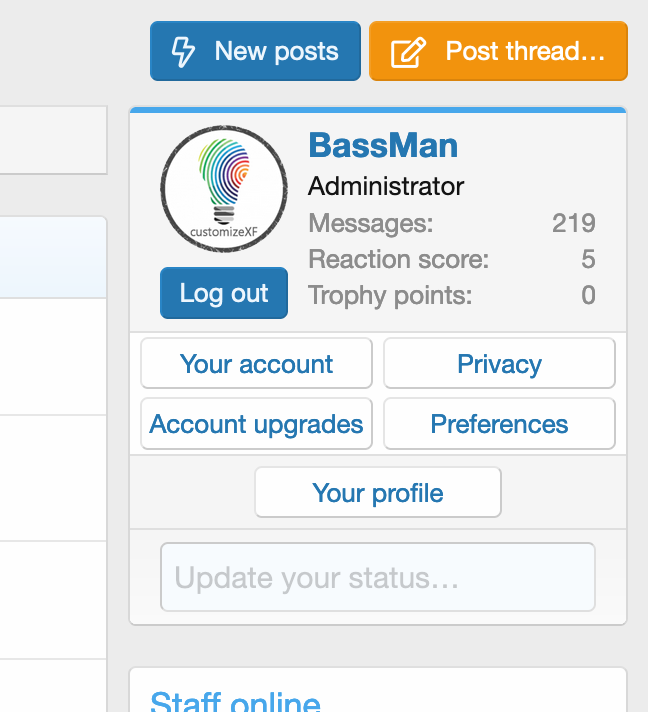Open the Your account page
The image size is (648, 712).
[x=256, y=364]
